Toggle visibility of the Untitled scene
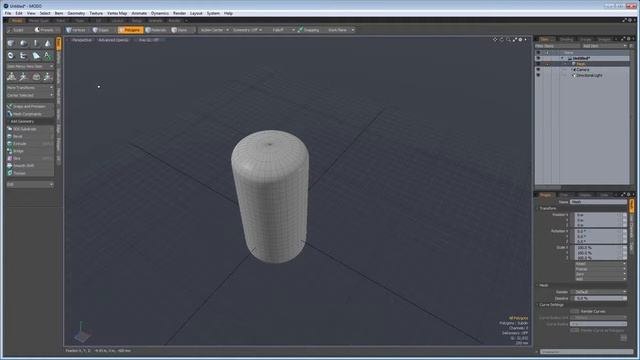 pyautogui.click(x=538, y=58)
